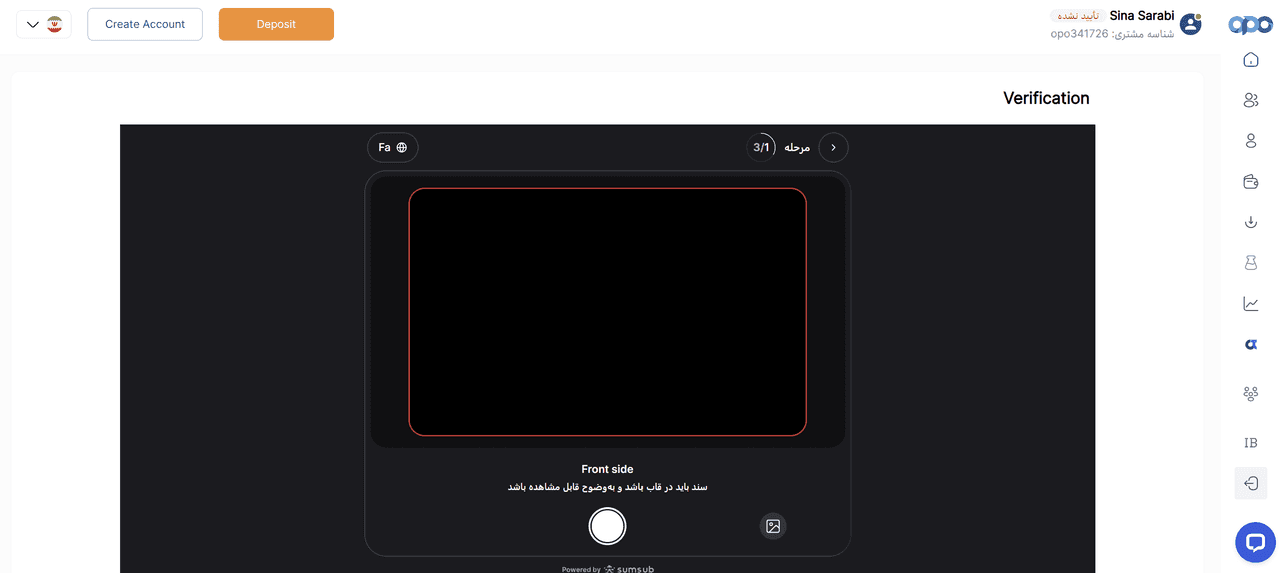Screen dimensions: 1280x573
Task: Go back with the chevron arrow button
Action: pos(833,148)
